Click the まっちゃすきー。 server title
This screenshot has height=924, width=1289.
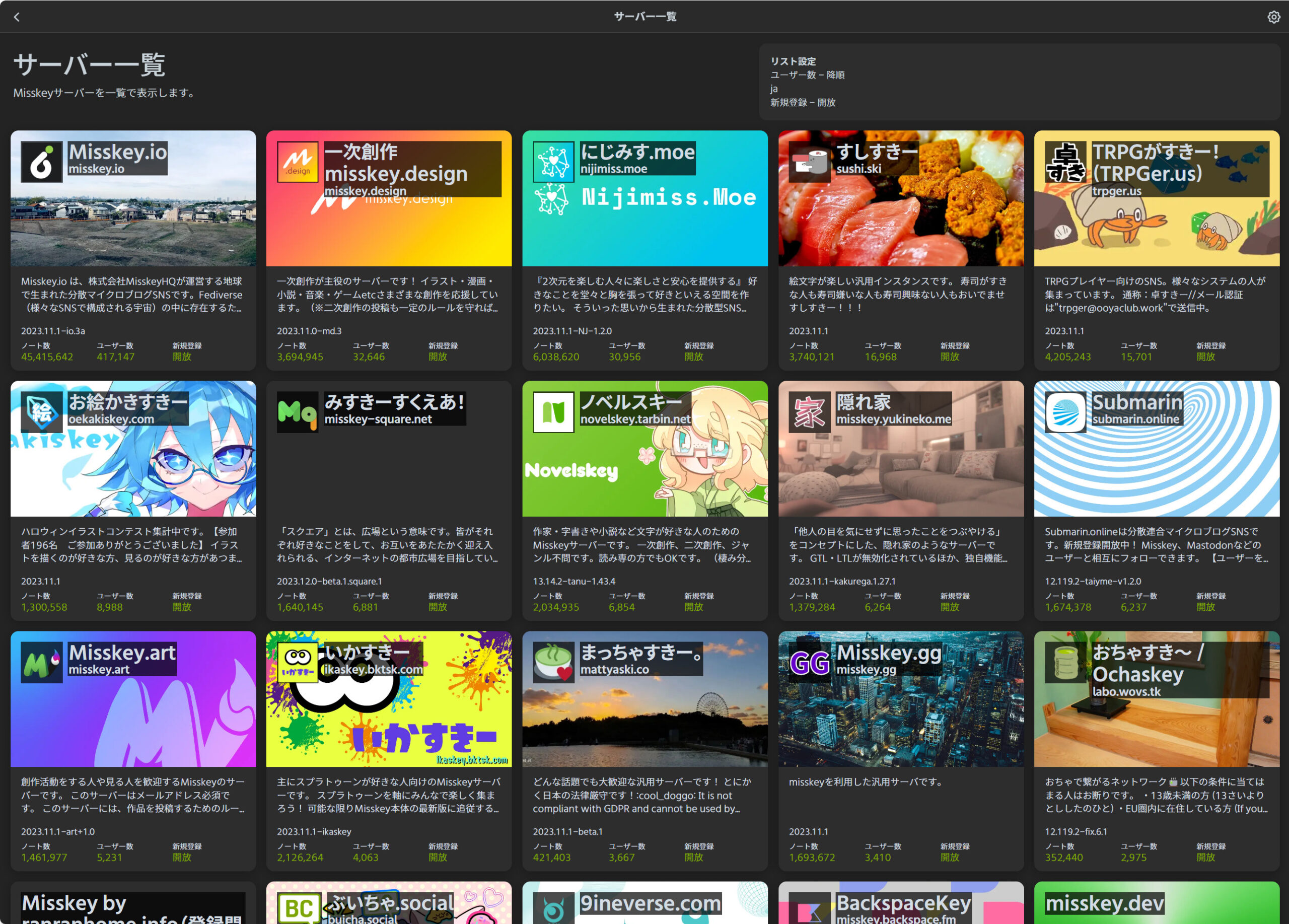(641, 653)
